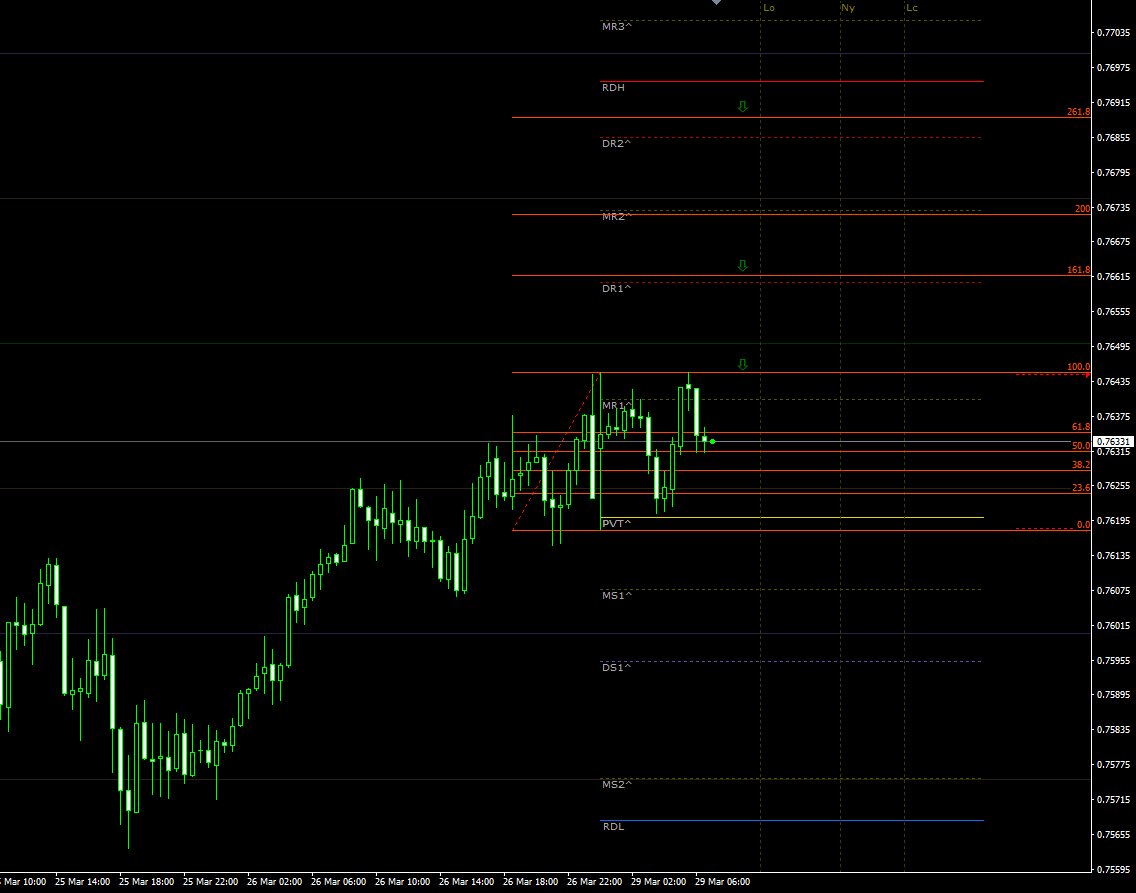This screenshot has height=893, width=1136.
Task: Click the PVT^ pivot label
Action: pos(617,524)
